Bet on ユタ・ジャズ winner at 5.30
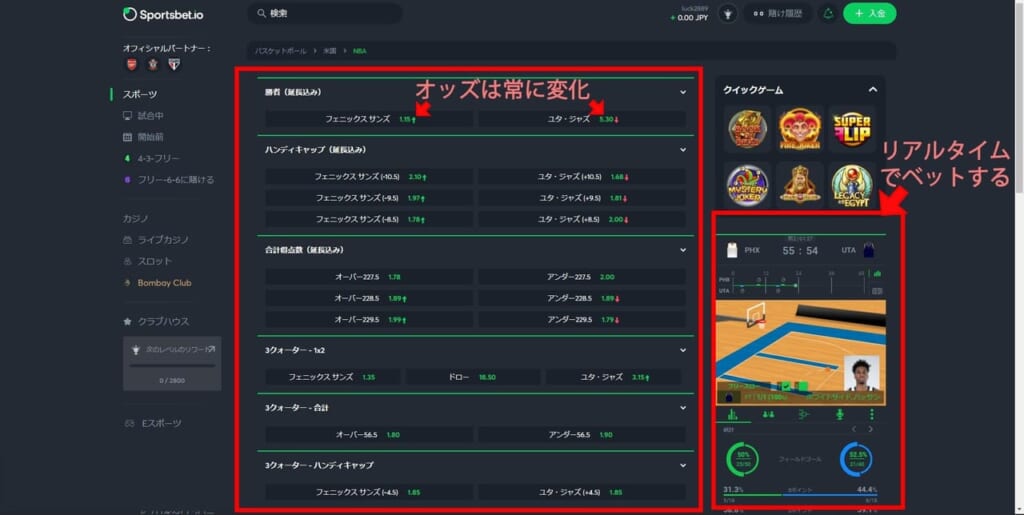The image size is (1024, 515). 582,119
